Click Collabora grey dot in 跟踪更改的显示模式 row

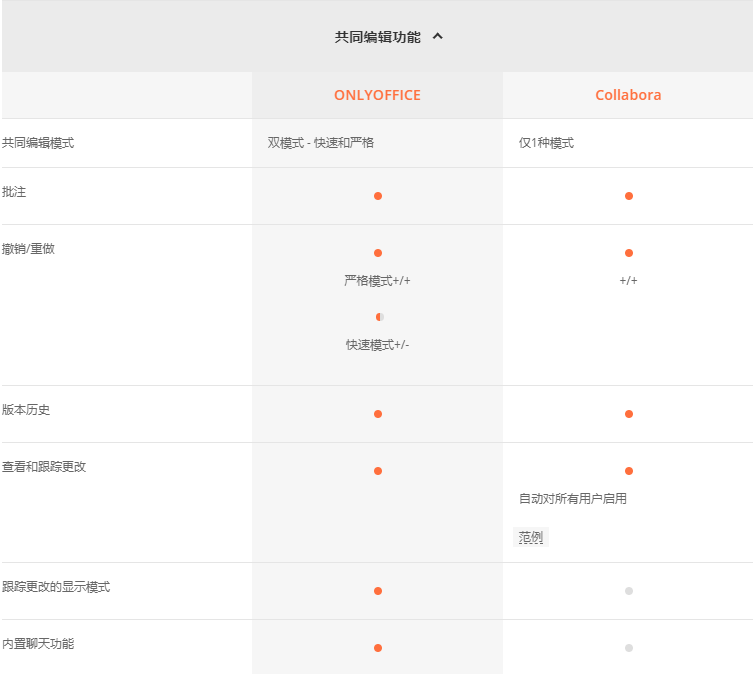tap(629, 591)
